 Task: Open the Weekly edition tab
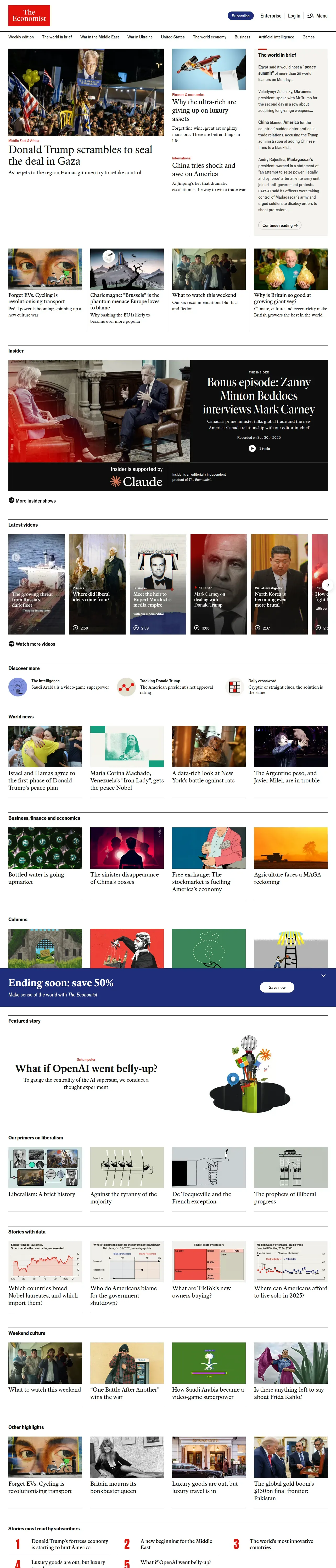coord(21,37)
